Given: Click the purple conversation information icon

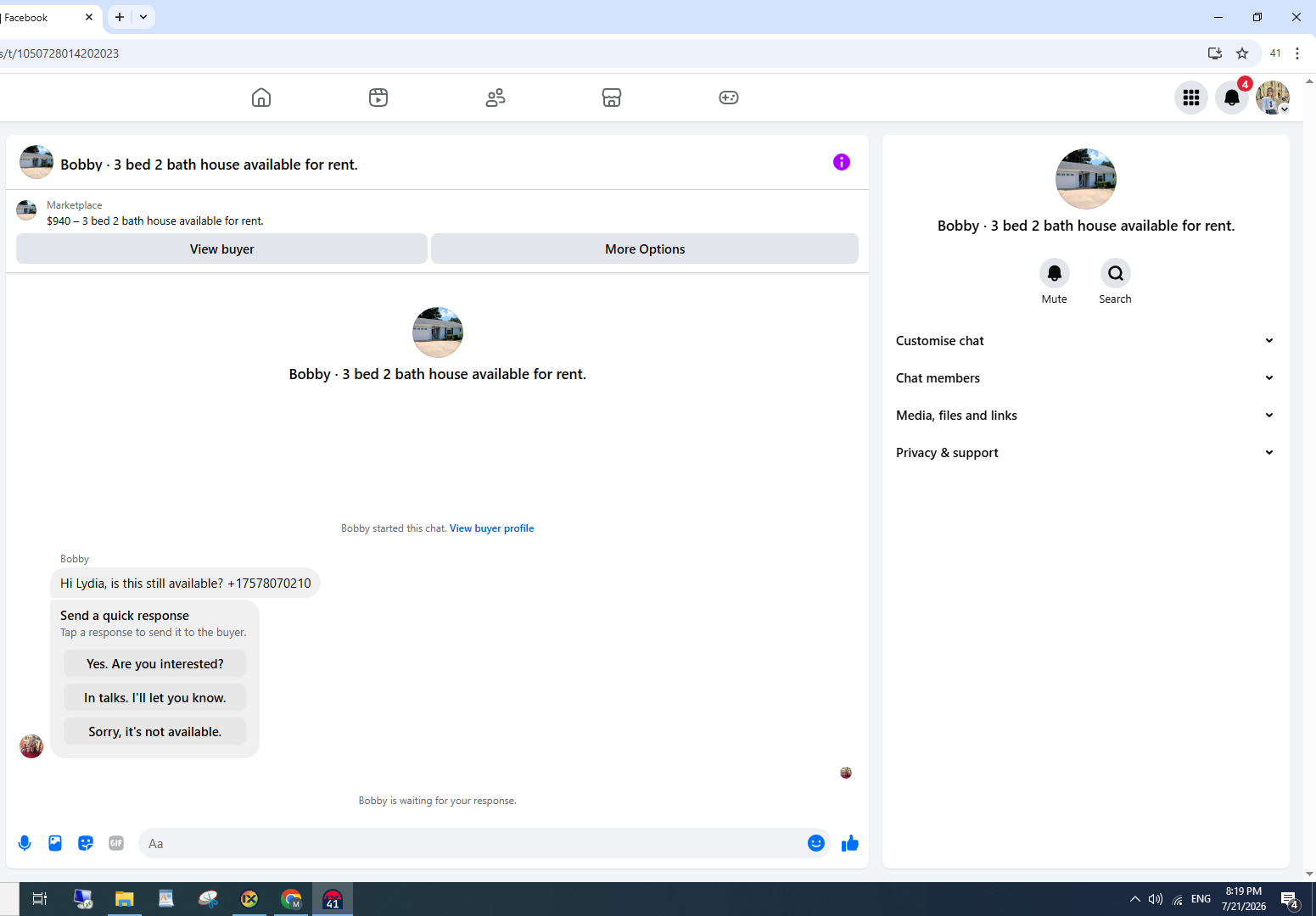Looking at the screenshot, I should point(842,162).
